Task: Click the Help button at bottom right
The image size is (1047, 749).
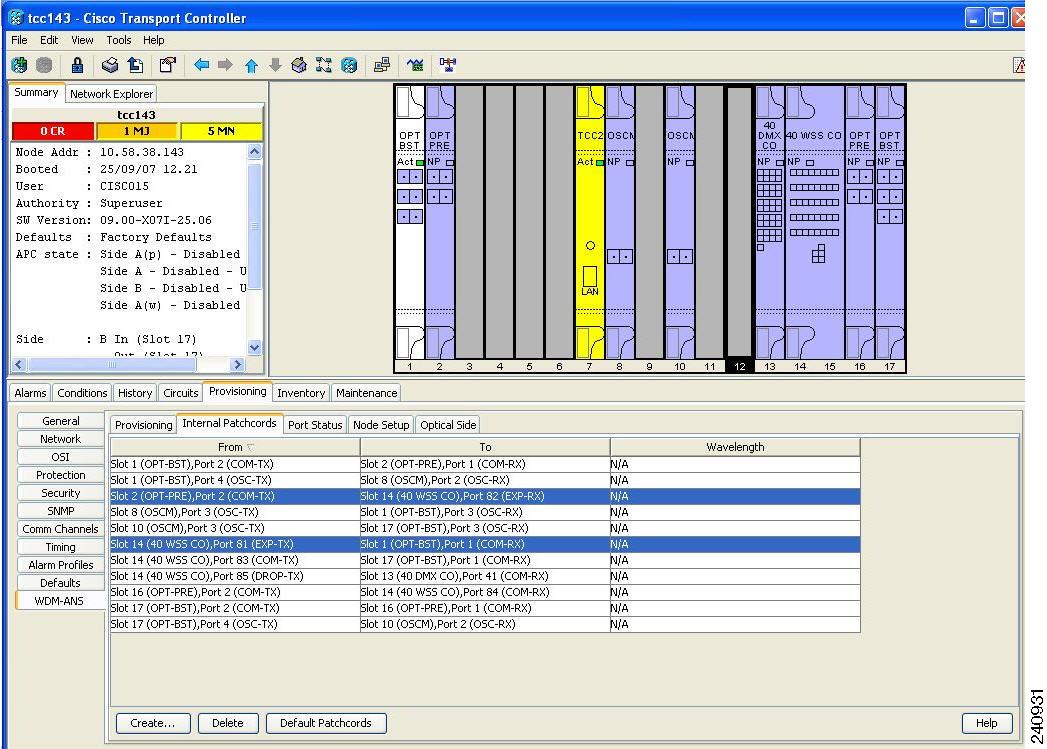Action: 987,723
